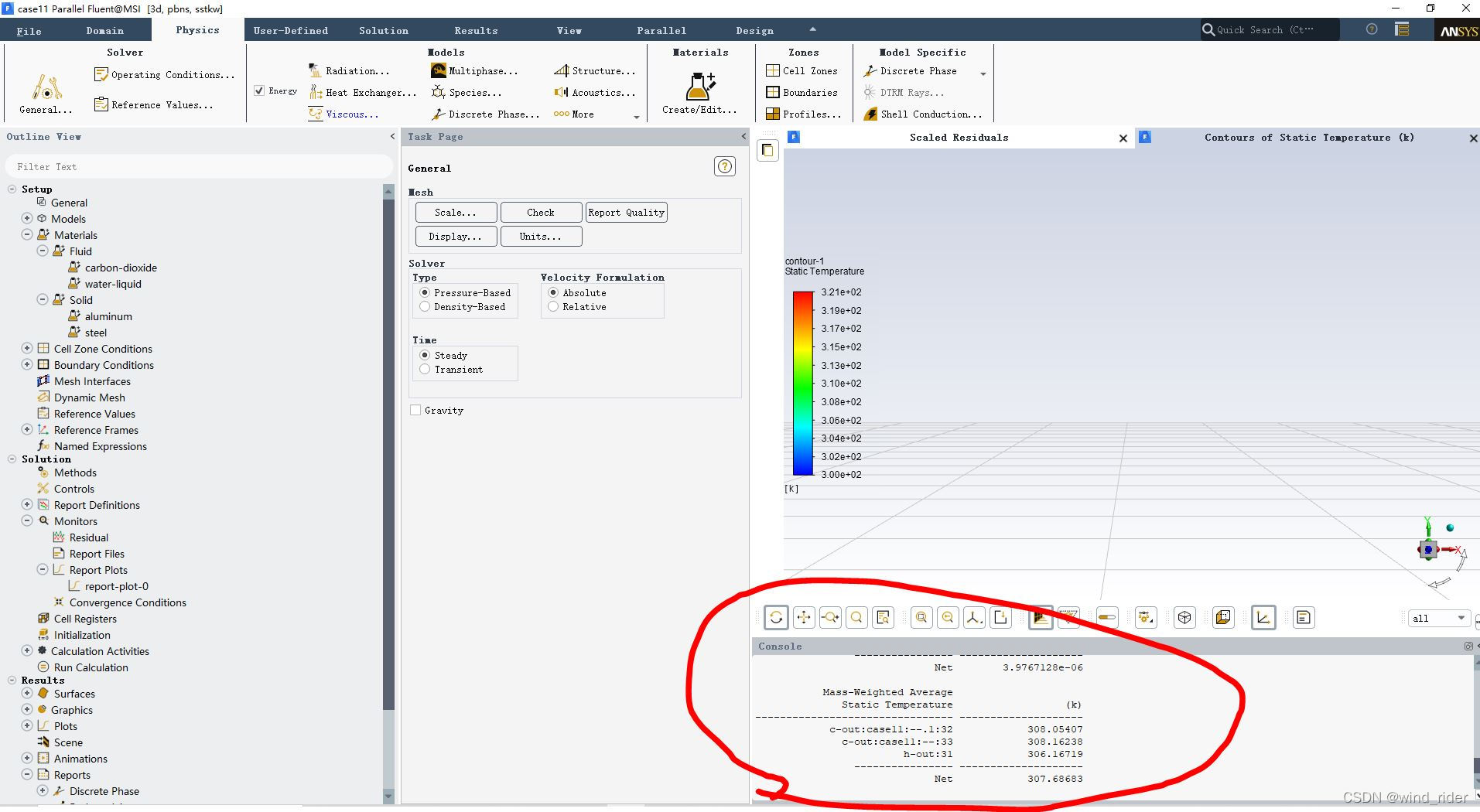
Task: Open the 'all' surfaces dropdown
Action: coord(1438,618)
